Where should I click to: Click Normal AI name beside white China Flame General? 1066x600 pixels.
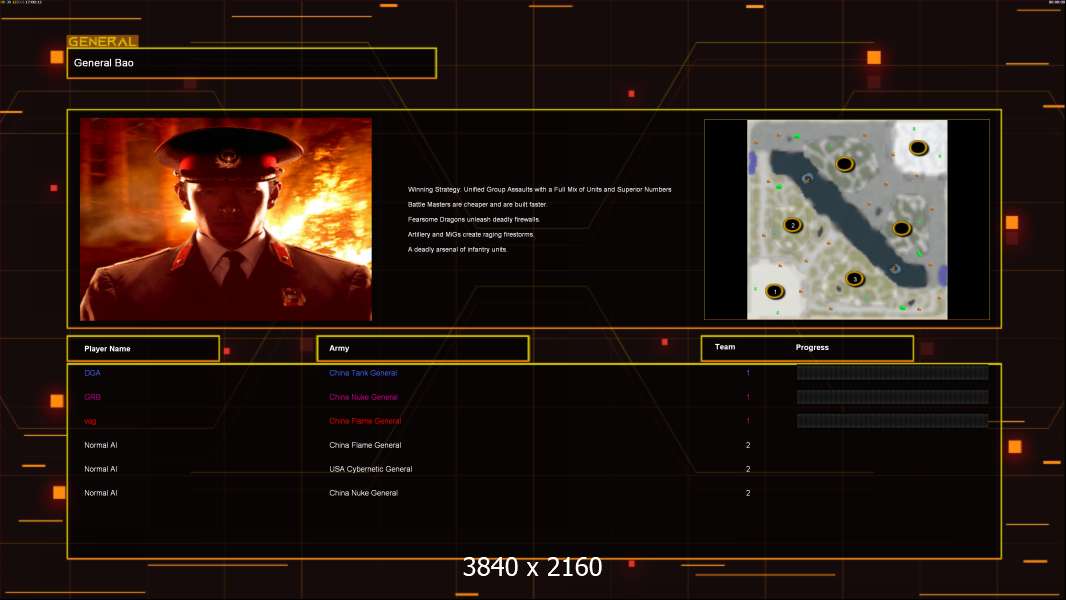click(101, 445)
